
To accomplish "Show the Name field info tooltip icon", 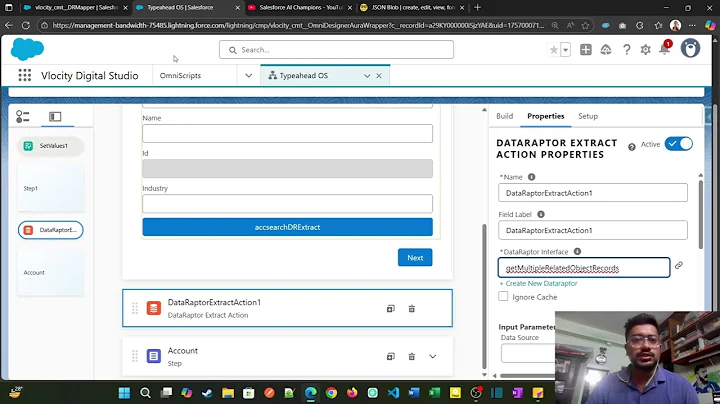I will (x=531, y=177).
